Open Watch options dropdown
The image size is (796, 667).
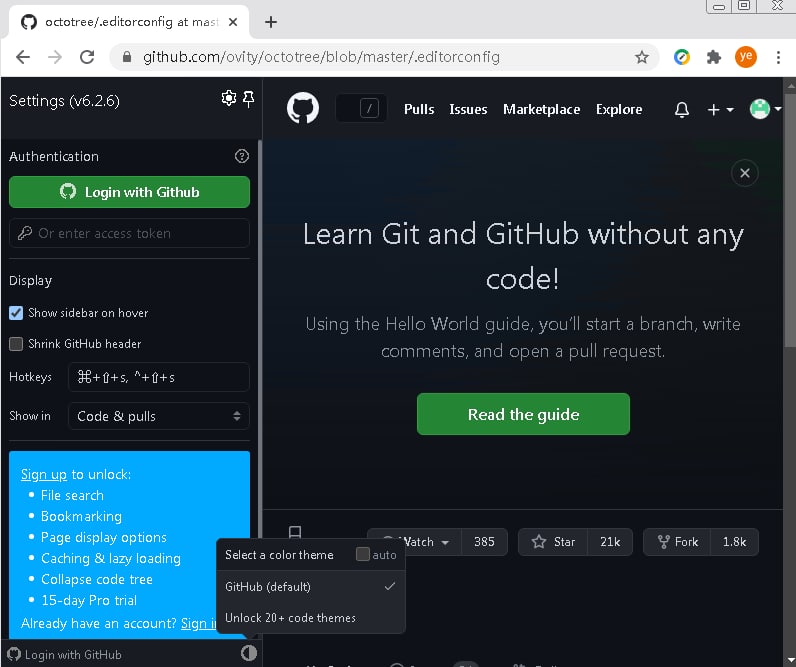[x=414, y=542]
